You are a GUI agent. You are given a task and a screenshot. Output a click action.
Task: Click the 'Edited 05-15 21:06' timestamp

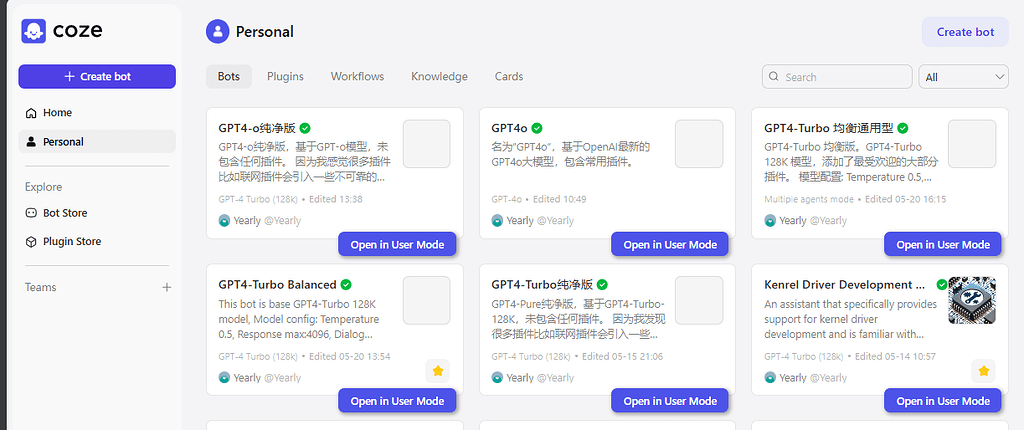622,357
